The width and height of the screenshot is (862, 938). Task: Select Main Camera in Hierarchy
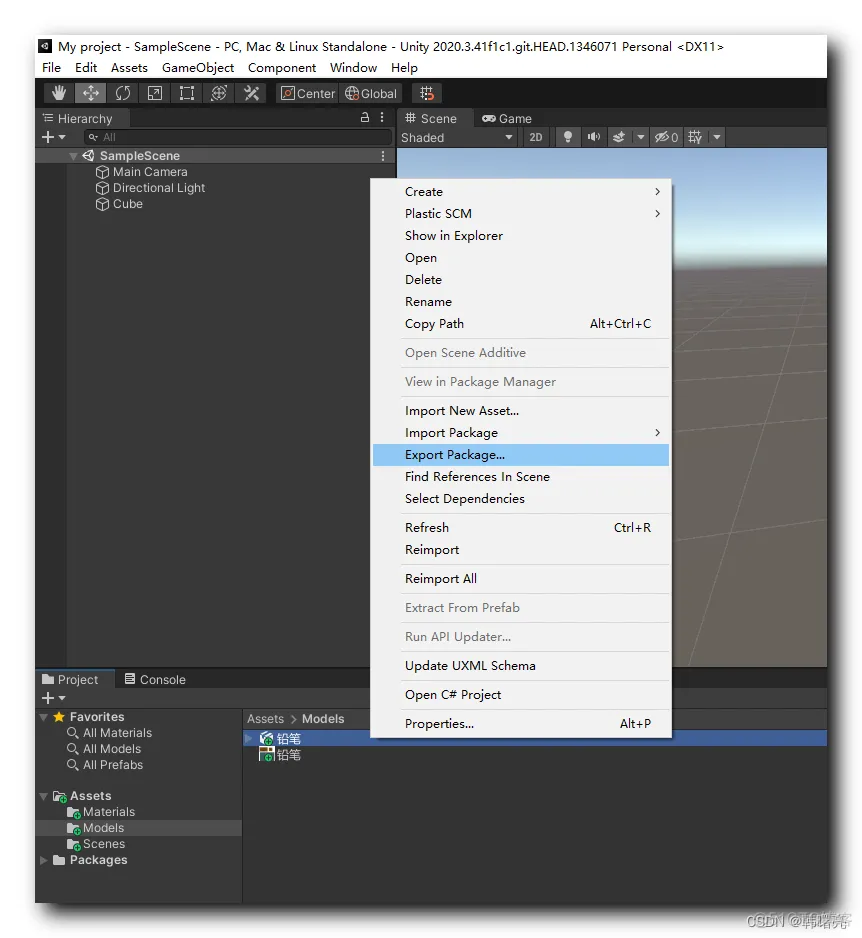150,172
